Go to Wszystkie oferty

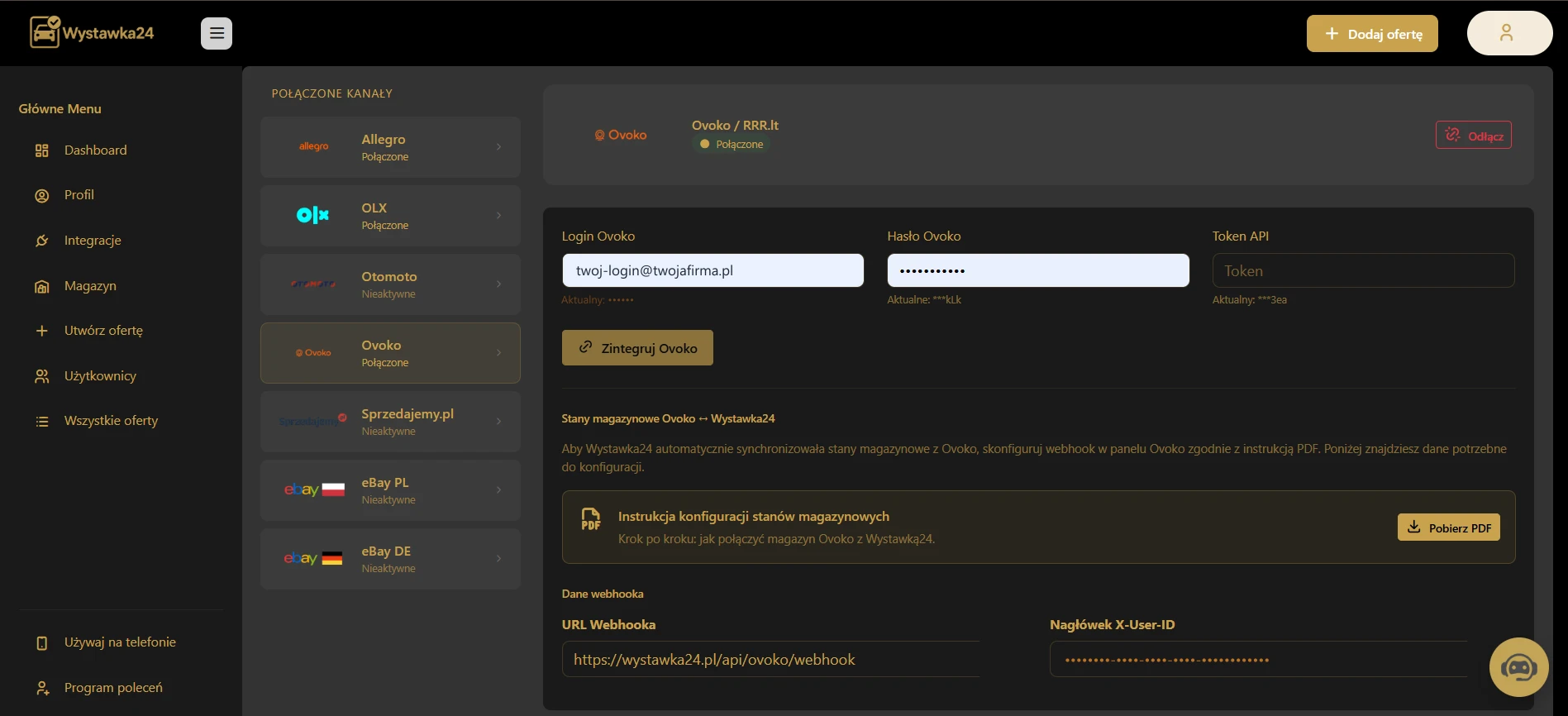111,421
